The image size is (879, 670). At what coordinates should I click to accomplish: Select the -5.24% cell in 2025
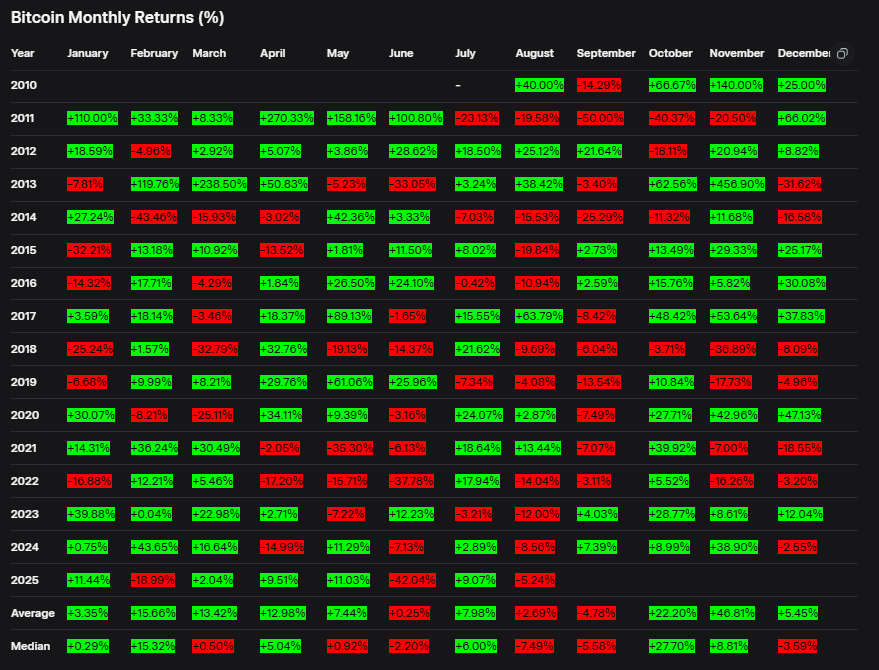pos(535,580)
